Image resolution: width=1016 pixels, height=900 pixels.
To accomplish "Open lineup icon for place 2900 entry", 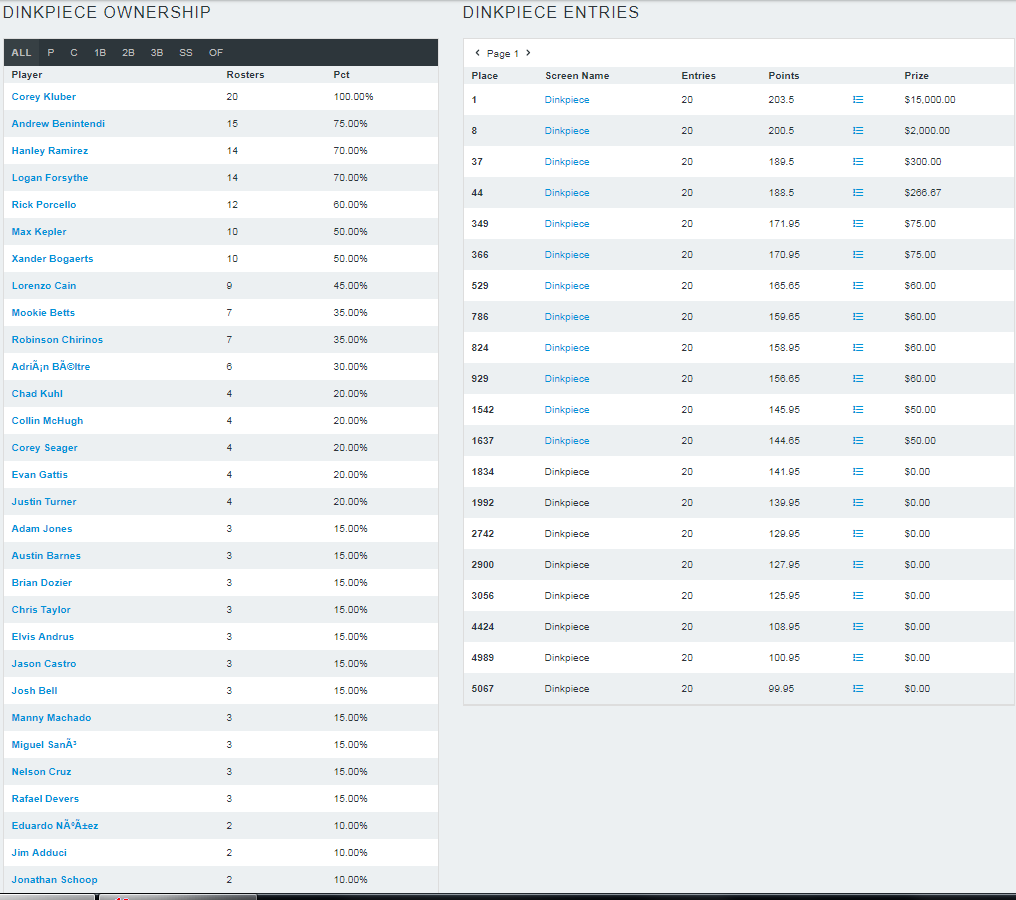I will coord(858,565).
